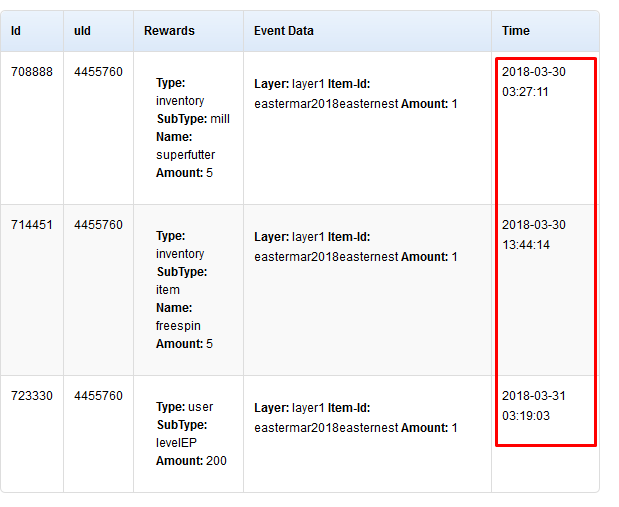Click Event Data cell in row 708888
The width and height of the screenshot is (619, 507).
point(356,94)
